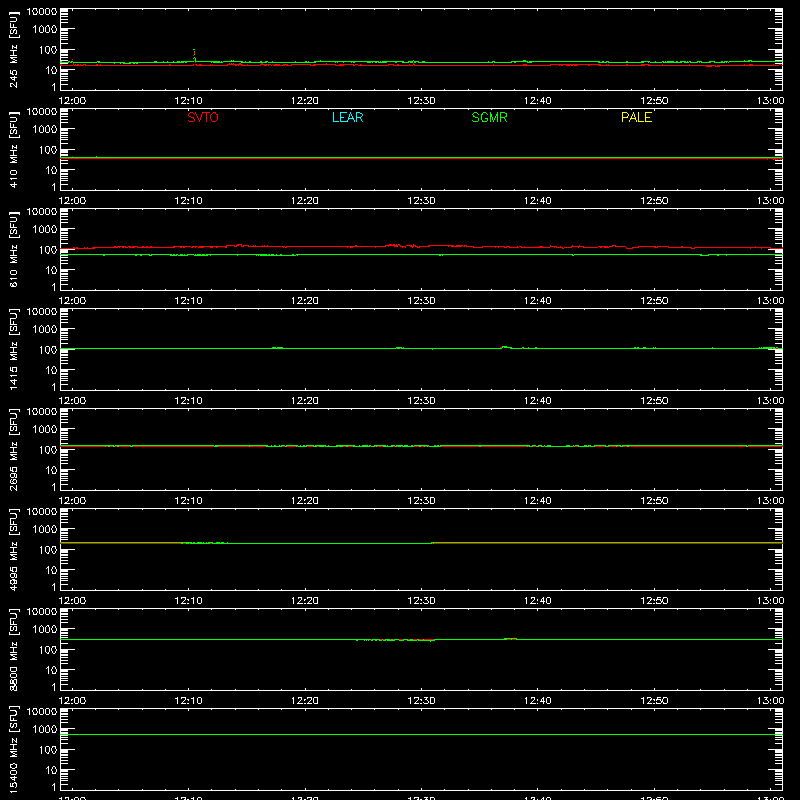
Task: Select 12:20 time label under 610 MHz plot
Action: 305,301
